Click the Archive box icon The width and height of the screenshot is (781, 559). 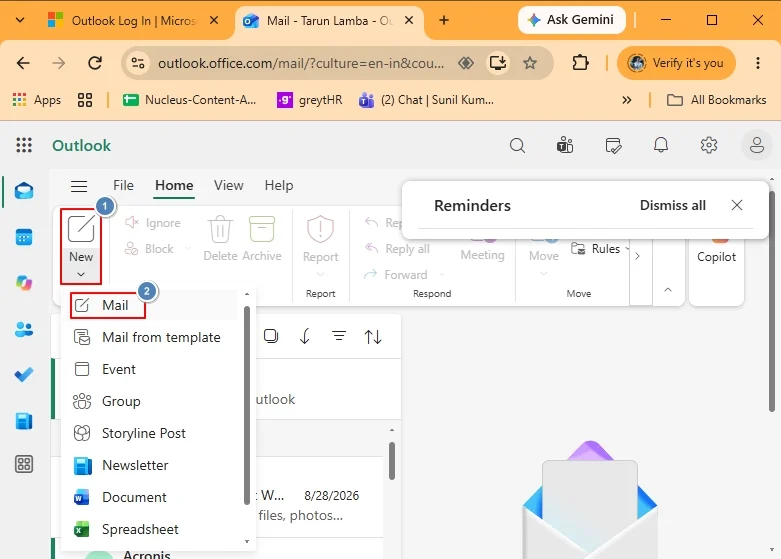pyautogui.click(x=262, y=229)
